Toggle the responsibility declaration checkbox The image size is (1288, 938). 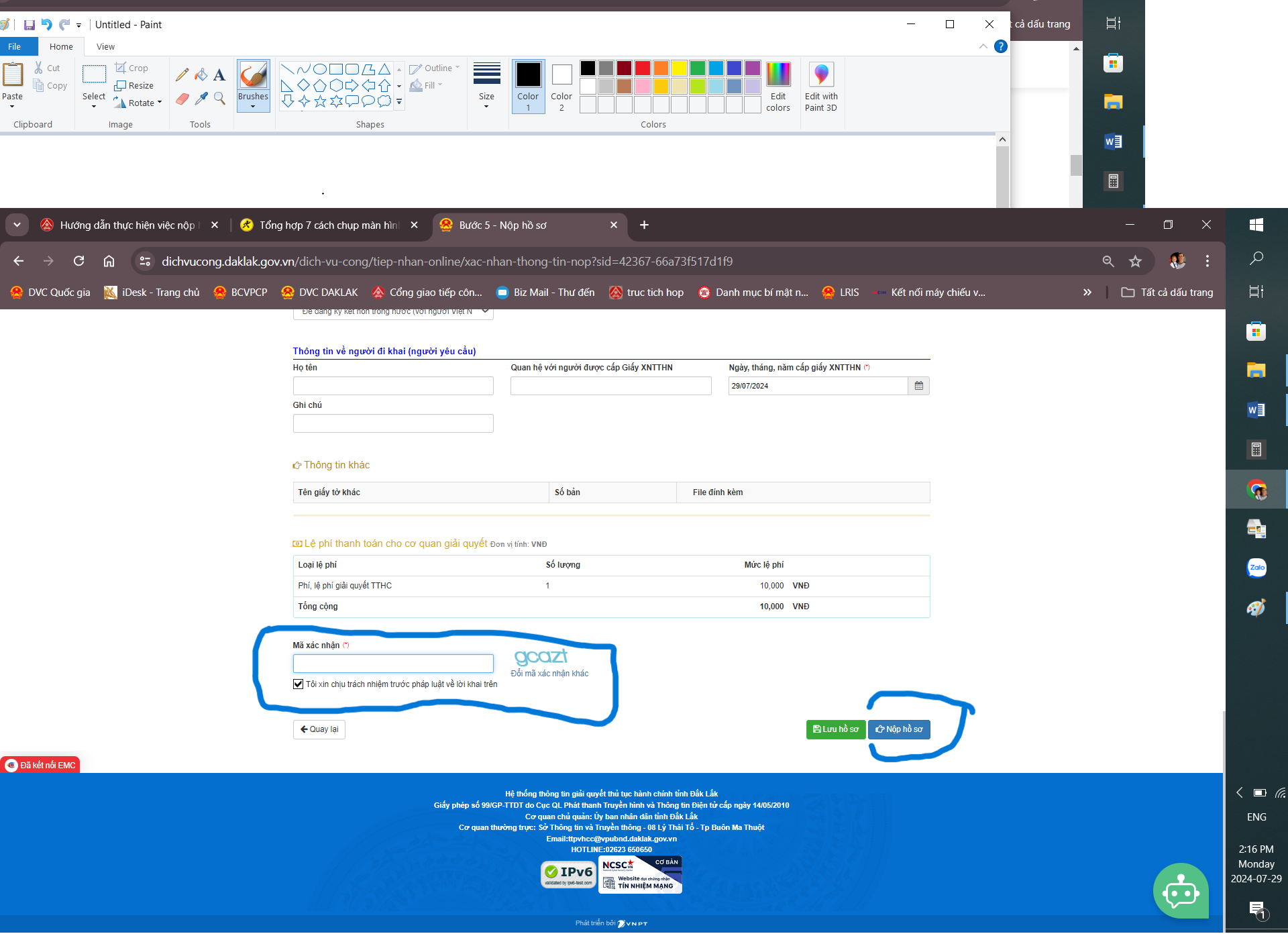pyautogui.click(x=299, y=684)
